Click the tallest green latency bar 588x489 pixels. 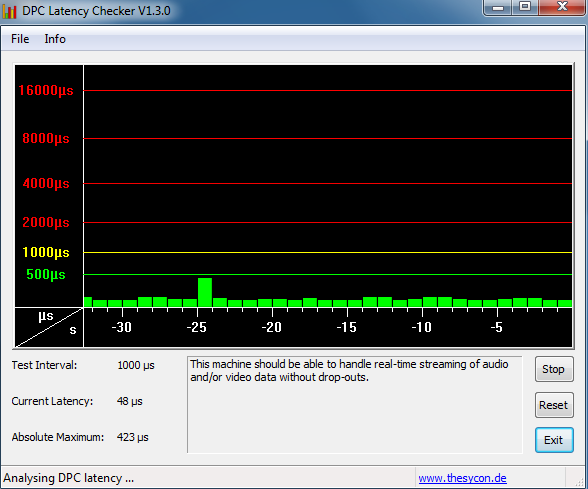click(205, 292)
